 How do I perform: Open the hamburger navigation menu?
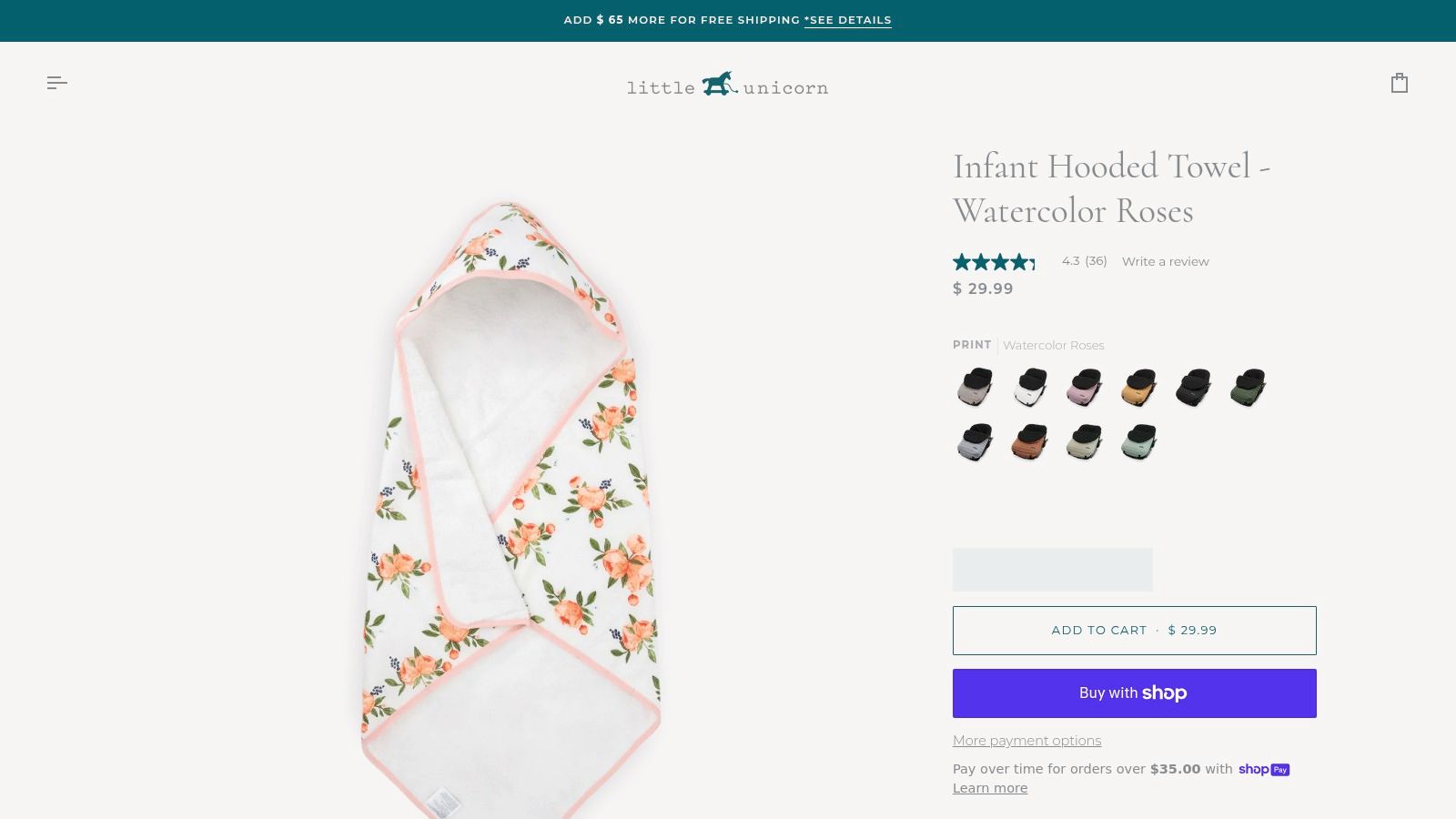tap(57, 83)
